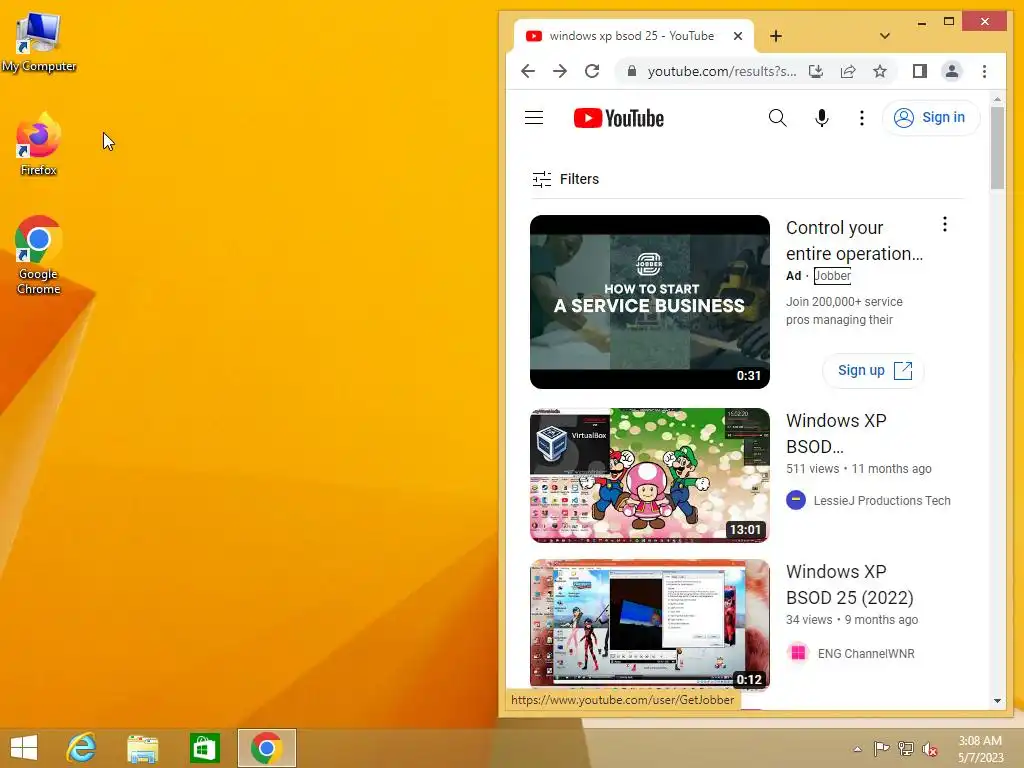Viewport: 1024px width, 768px height.
Task: Click the Sign in button
Action: click(930, 118)
